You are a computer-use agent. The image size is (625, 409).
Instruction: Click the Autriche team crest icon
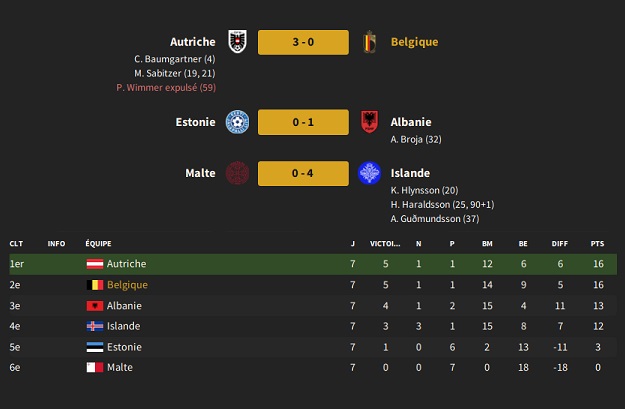(x=237, y=41)
